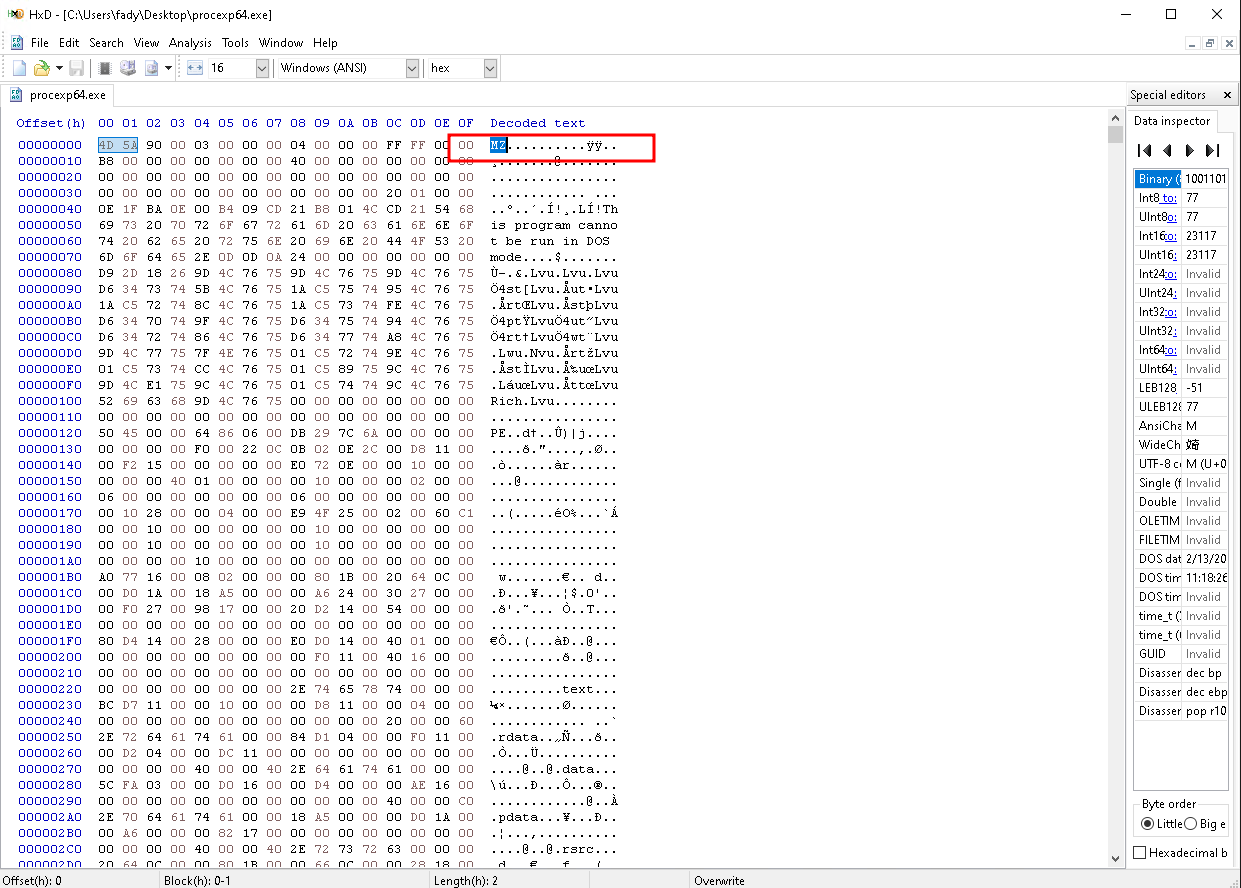
Task: Click the HxD title bar app icon
Action: click(x=16, y=14)
